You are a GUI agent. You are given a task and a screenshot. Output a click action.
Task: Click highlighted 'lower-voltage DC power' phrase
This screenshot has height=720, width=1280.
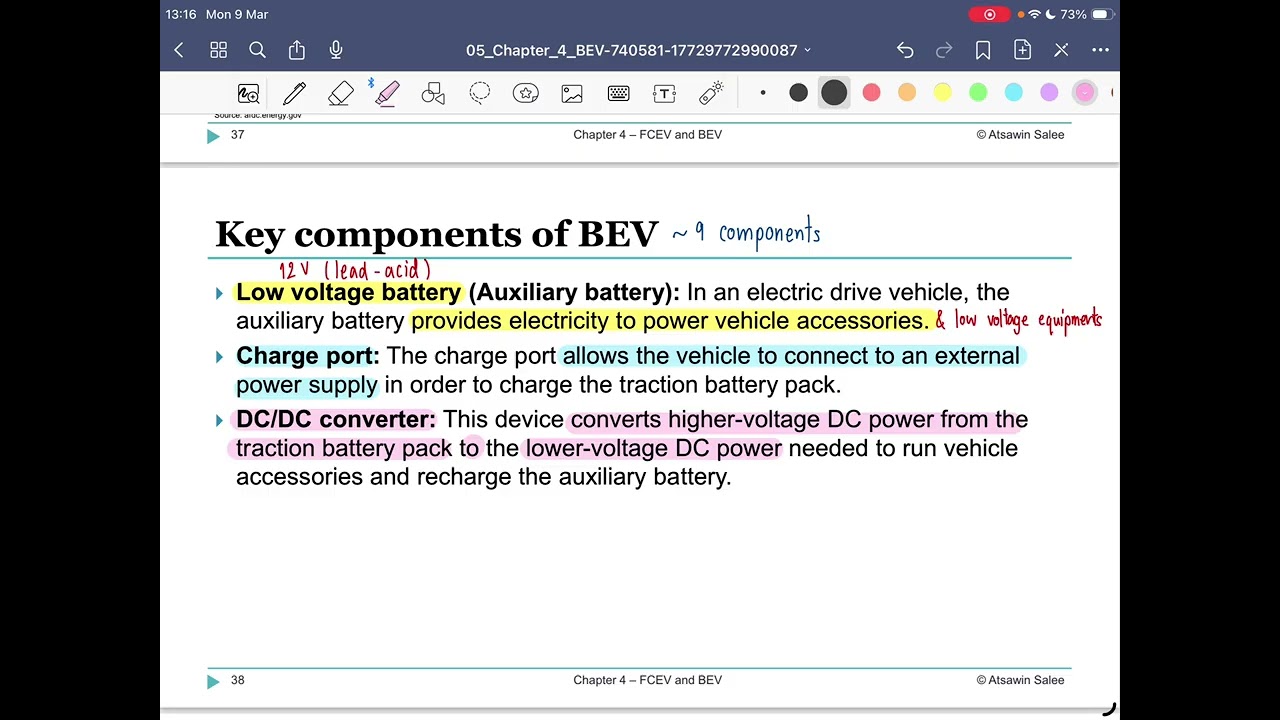(653, 448)
